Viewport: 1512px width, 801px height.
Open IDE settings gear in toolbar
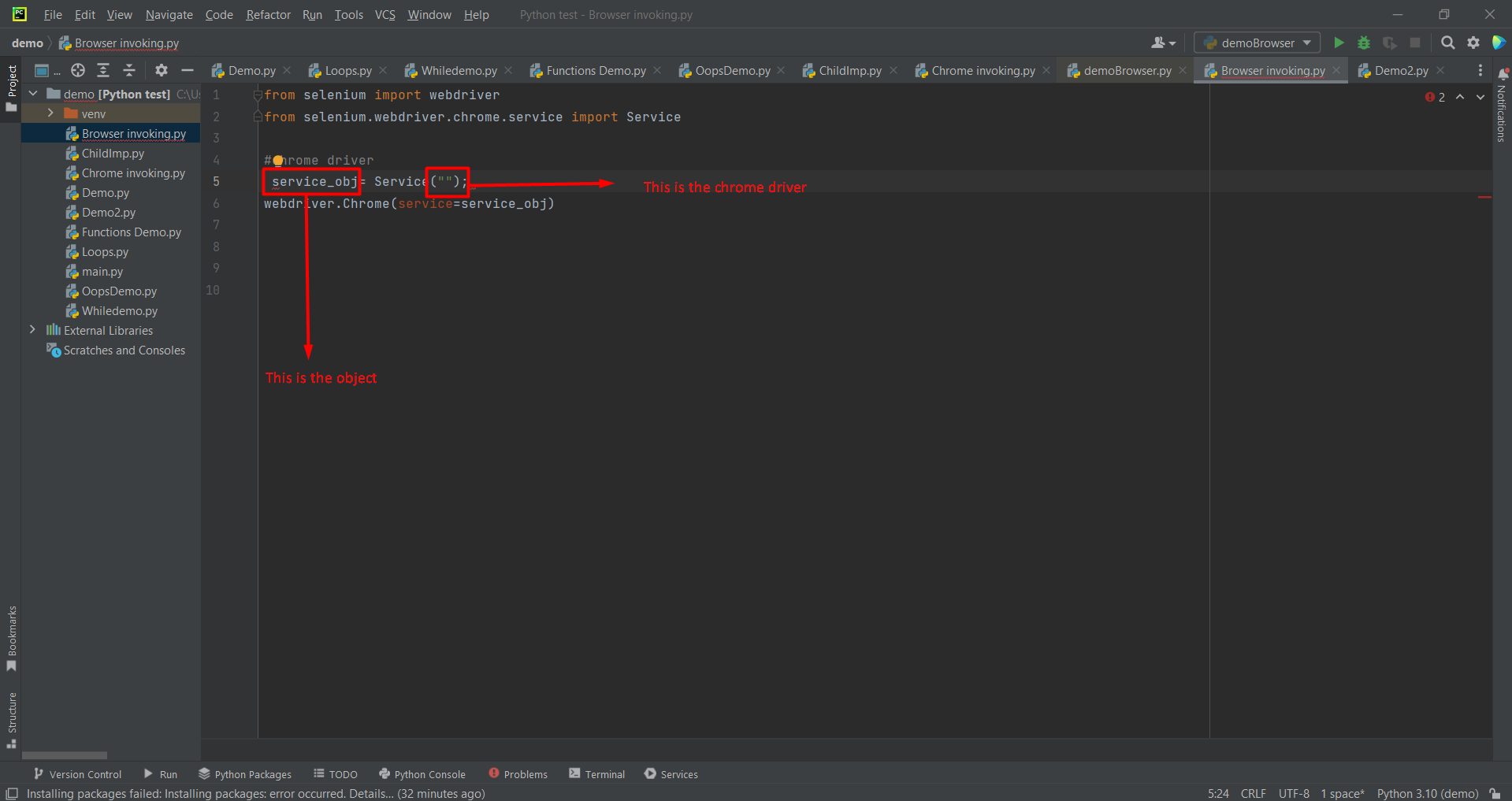[1473, 43]
